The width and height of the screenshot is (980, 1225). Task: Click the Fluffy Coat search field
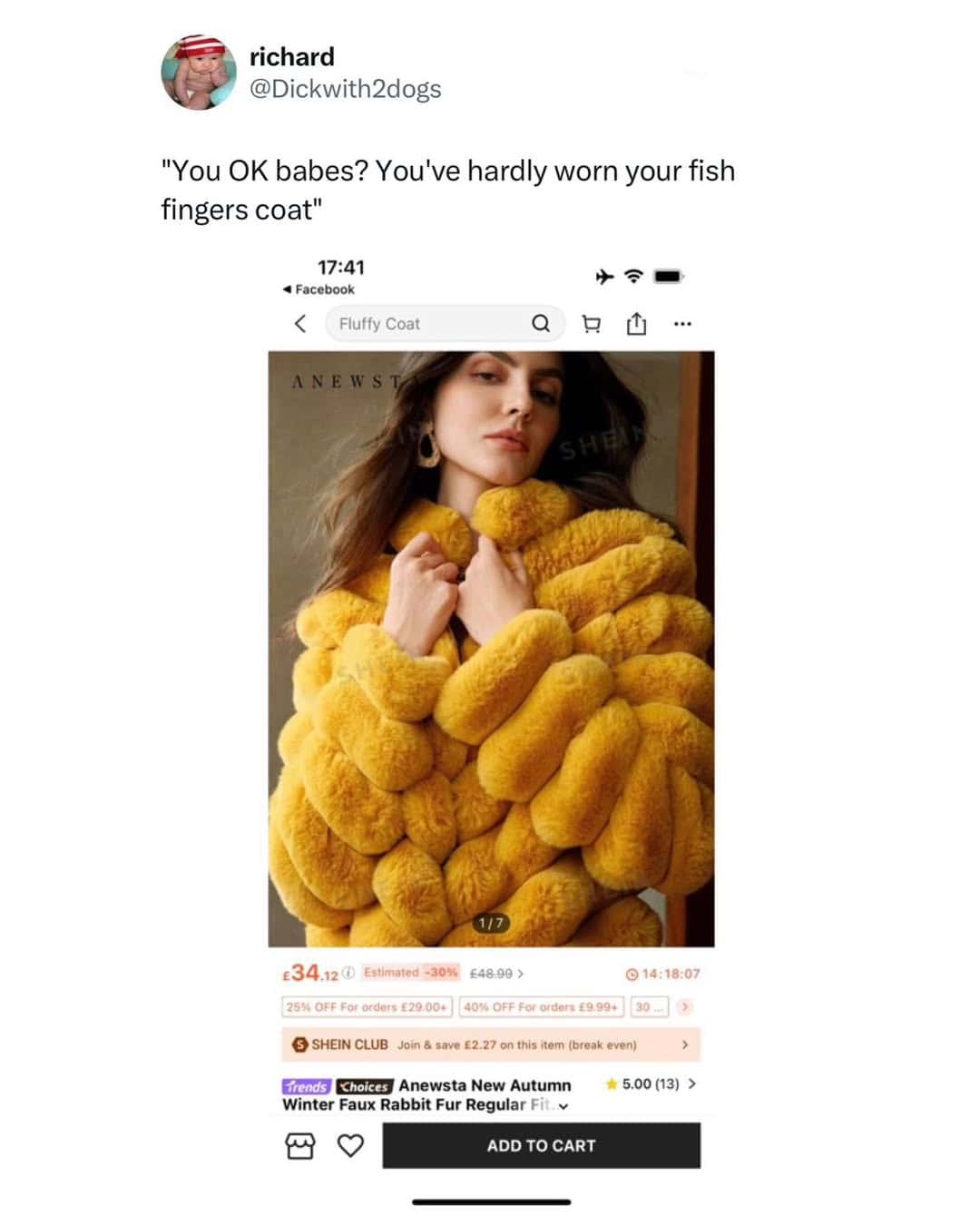[445, 323]
